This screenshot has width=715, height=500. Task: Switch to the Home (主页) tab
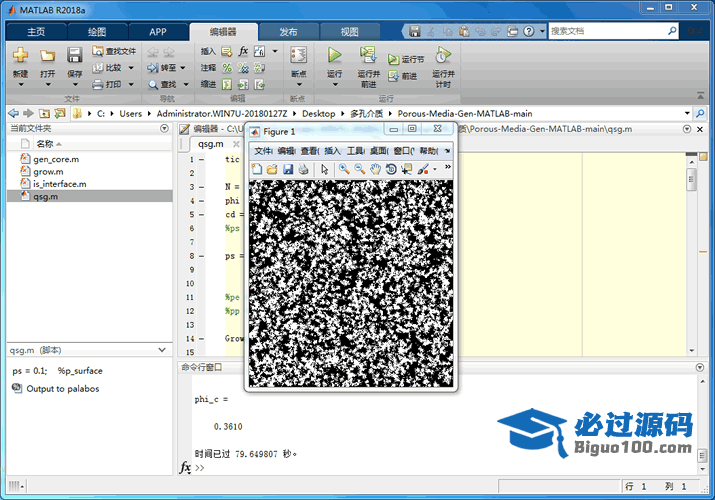click(36, 32)
